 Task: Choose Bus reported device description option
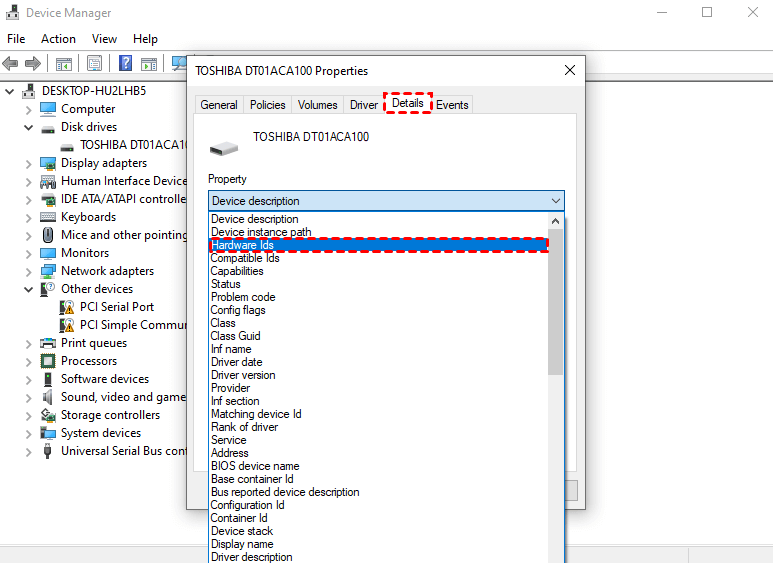coord(378,492)
